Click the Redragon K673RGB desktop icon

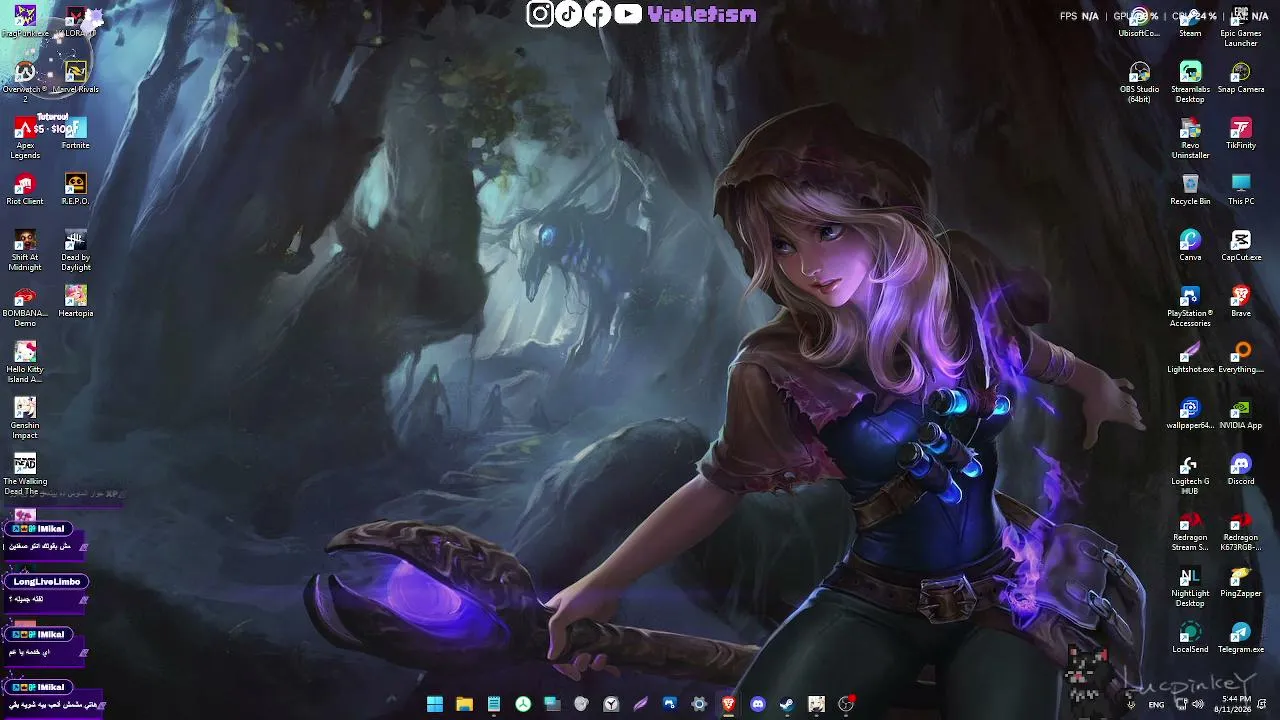[1241, 530]
